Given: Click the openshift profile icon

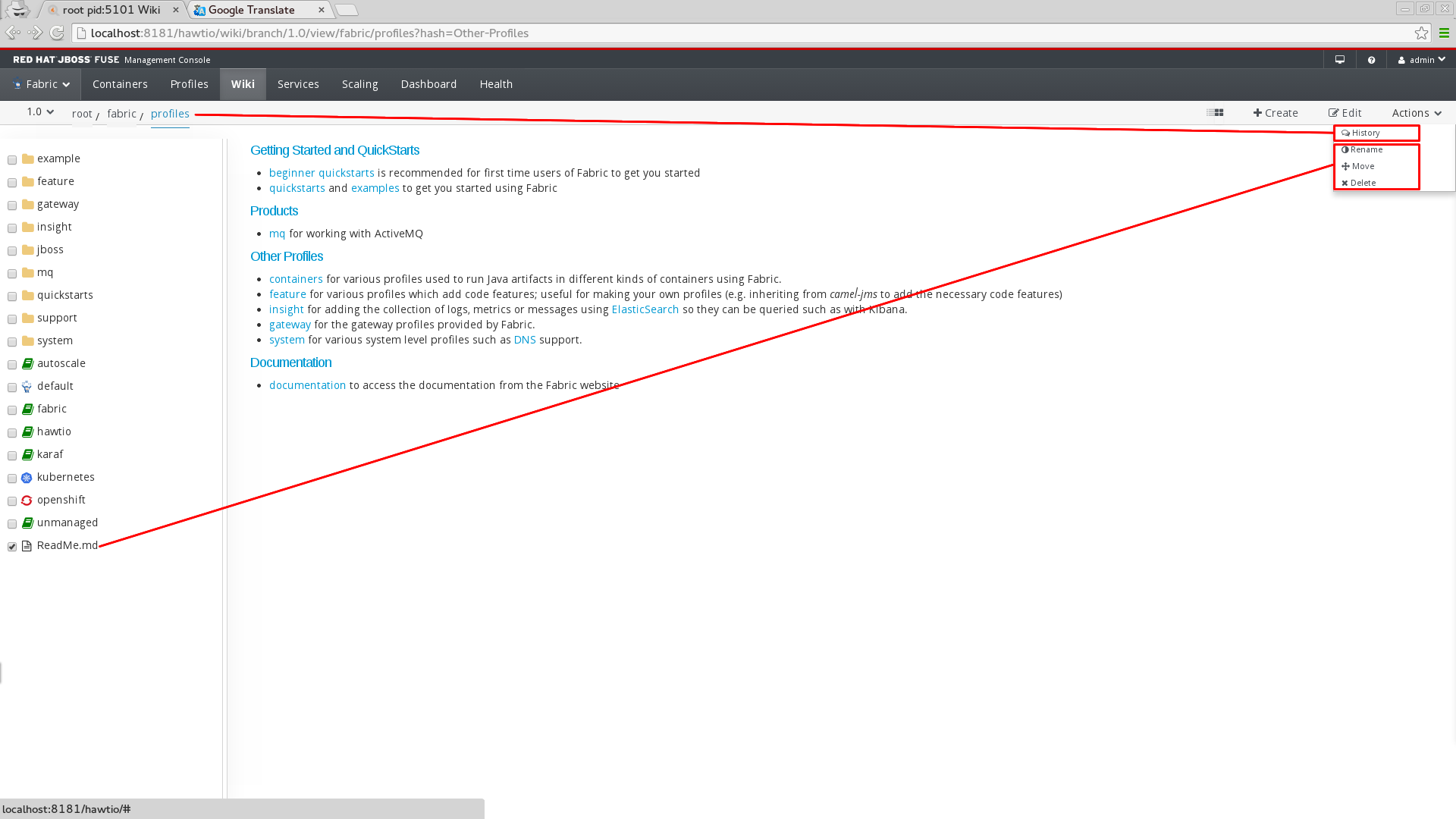Looking at the screenshot, I should click(x=27, y=500).
